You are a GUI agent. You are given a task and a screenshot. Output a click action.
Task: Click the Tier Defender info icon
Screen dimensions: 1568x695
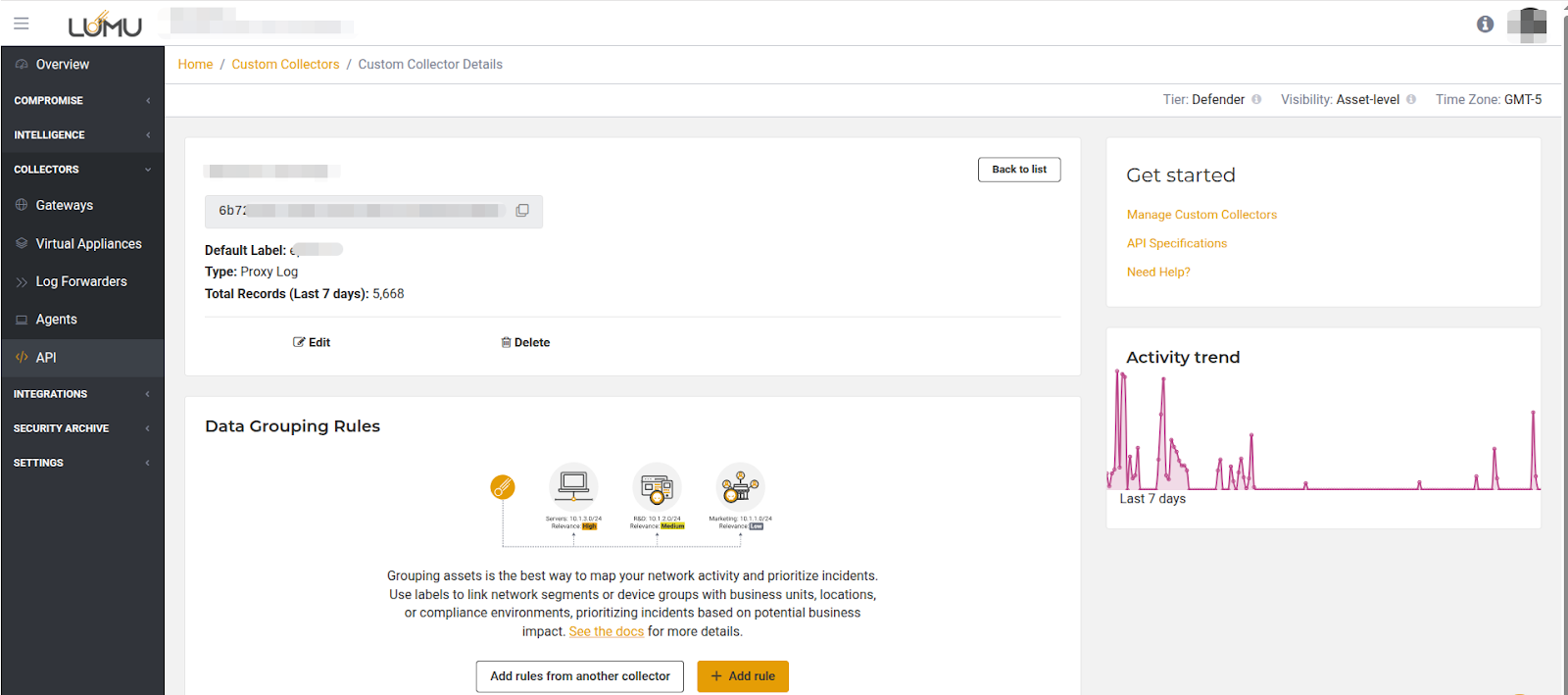pos(1256,100)
